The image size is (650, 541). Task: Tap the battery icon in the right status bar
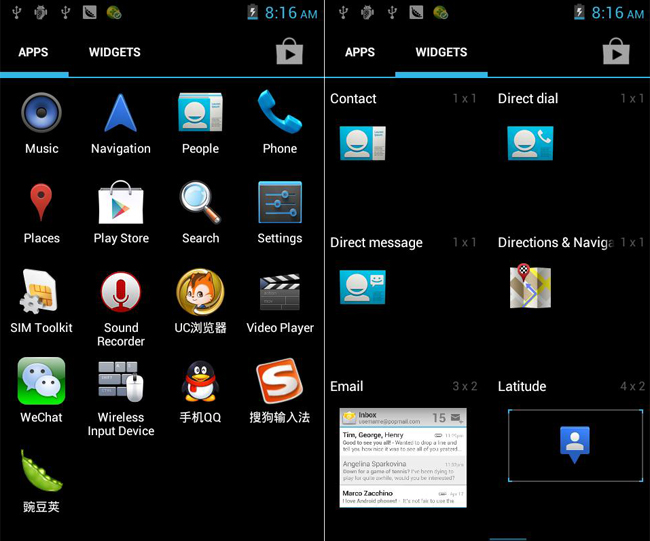[579, 12]
